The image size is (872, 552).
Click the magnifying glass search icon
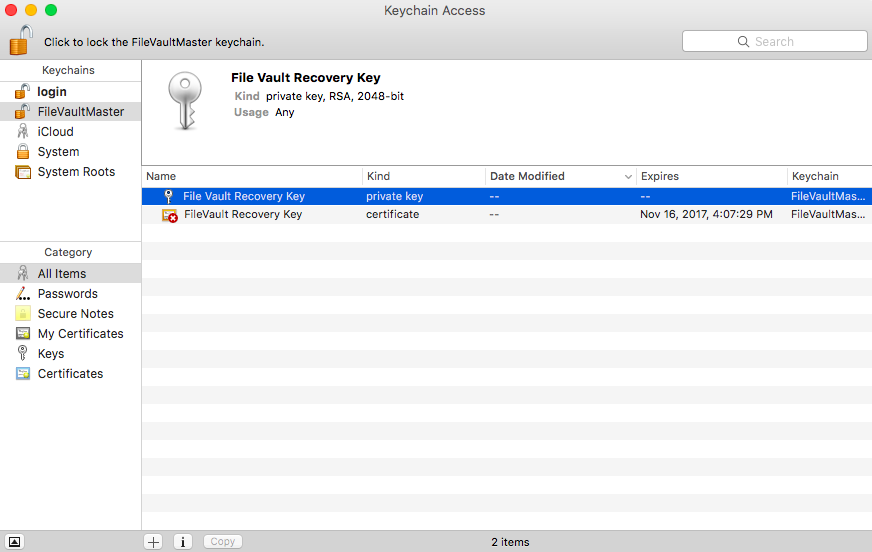coord(743,42)
